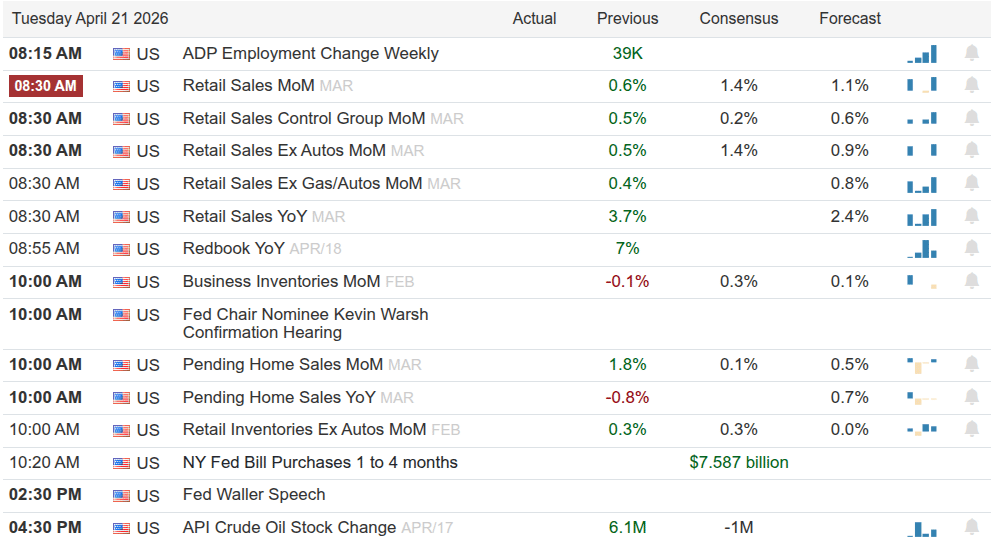
Task: Open mini chart for Retail Sales Ex Autos MoM
Action: (x=922, y=150)
